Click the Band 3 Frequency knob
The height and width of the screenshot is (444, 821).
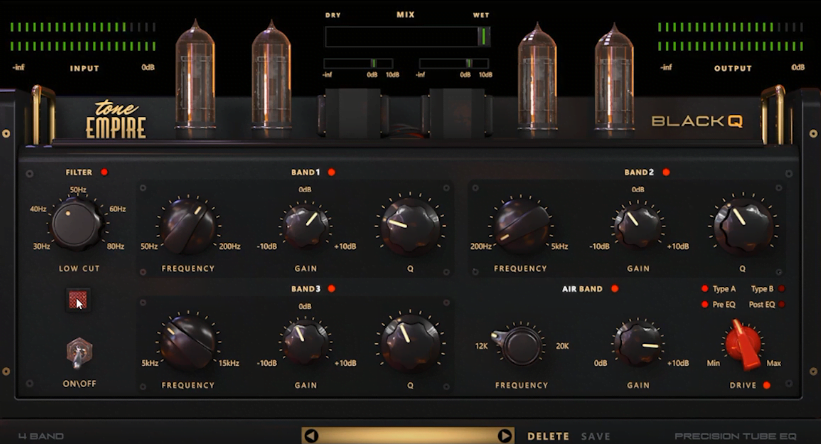(x=187, y=343)
